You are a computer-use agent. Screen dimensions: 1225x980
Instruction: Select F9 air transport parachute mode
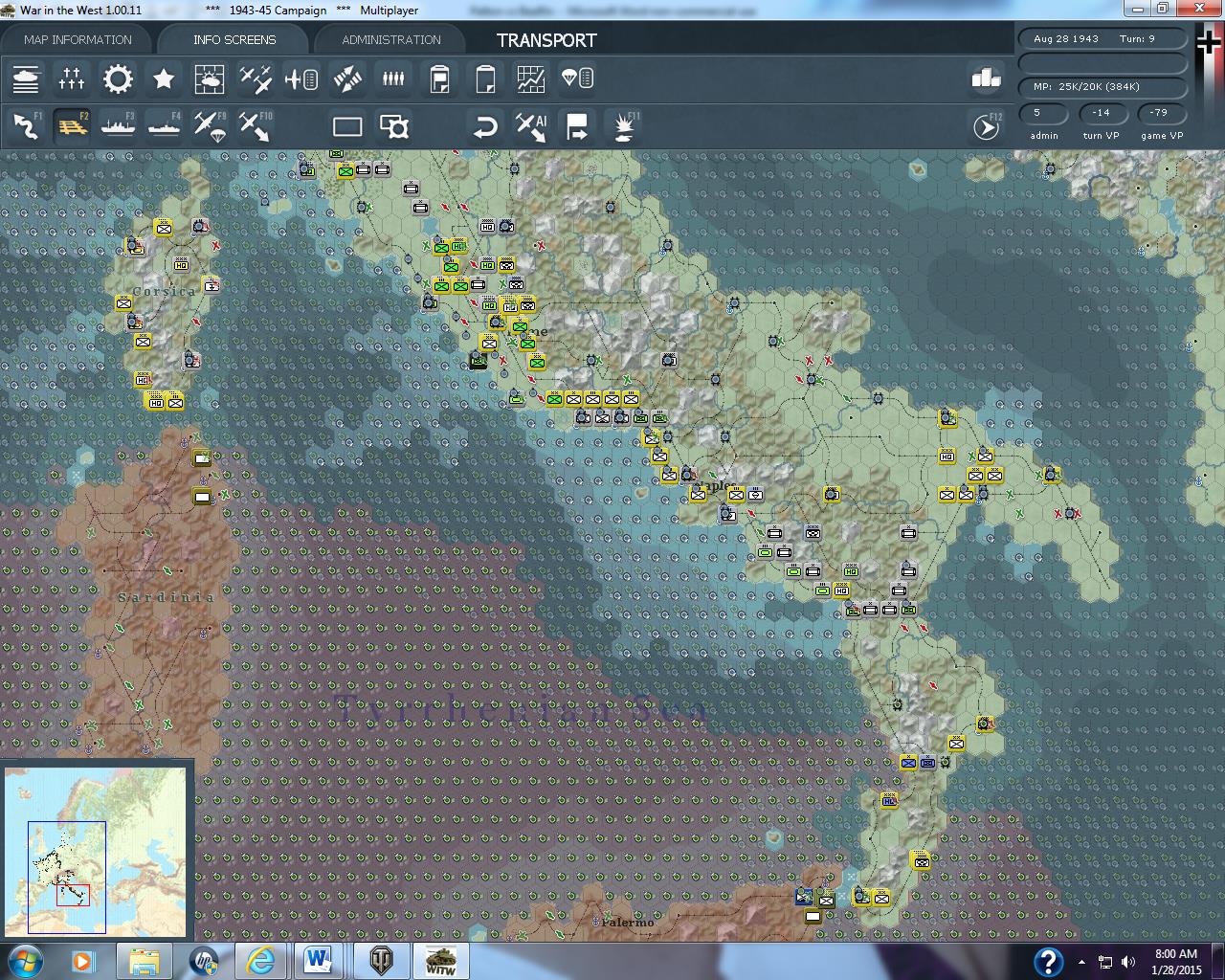pyautogui.click(x=210, y=126)
